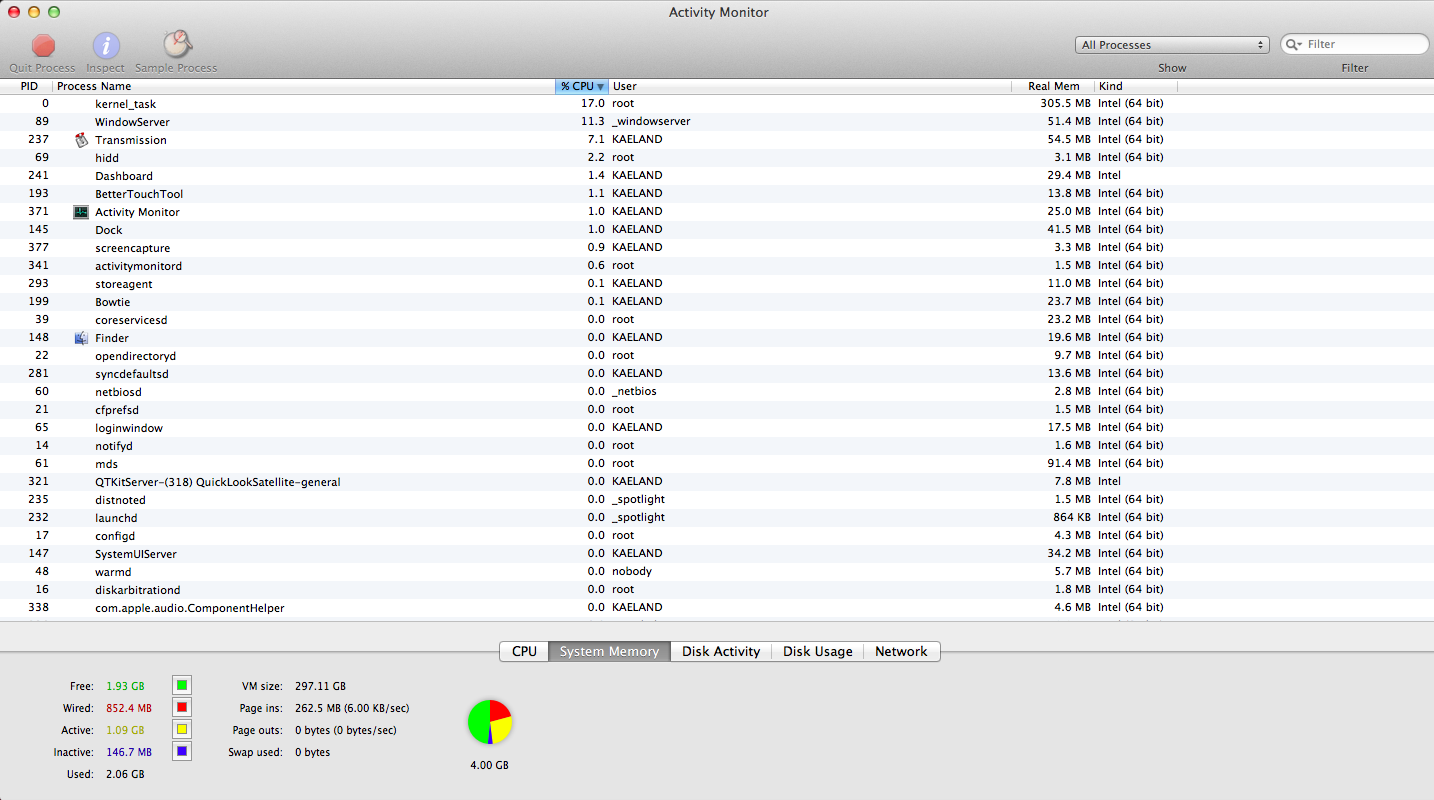The height and width of the screenshot is (800, 1434).
Task: Select the kernel_task process row
Action: 717,104
